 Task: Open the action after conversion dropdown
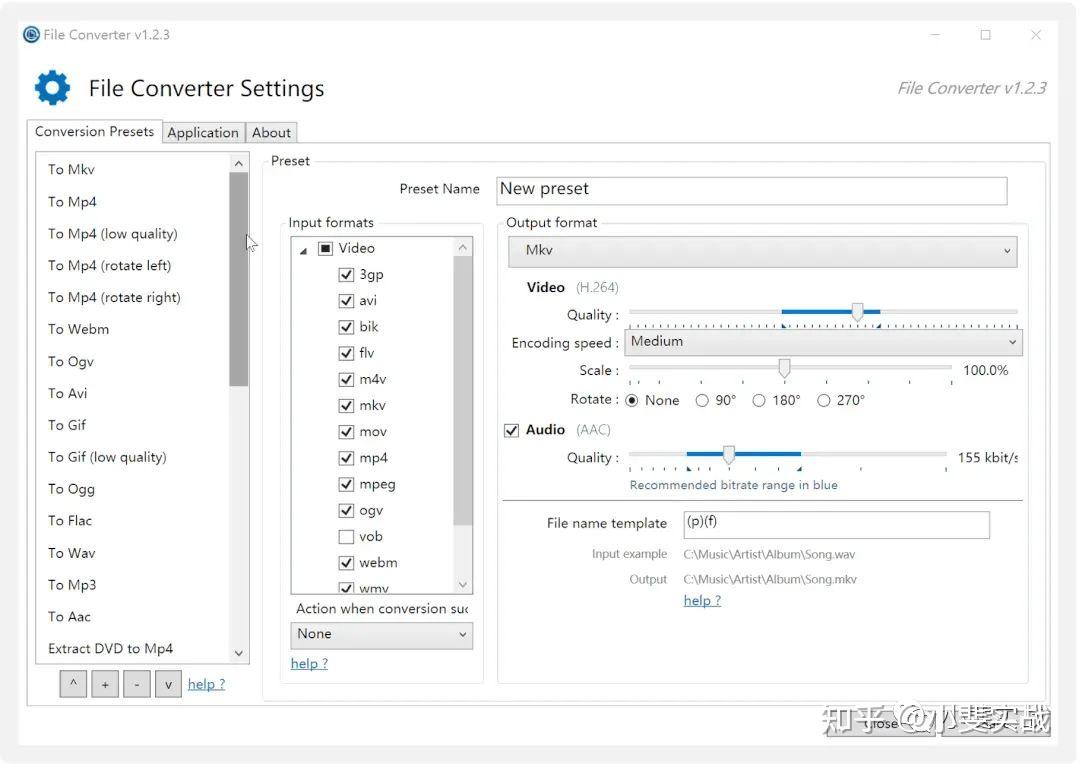pos(381,634)
